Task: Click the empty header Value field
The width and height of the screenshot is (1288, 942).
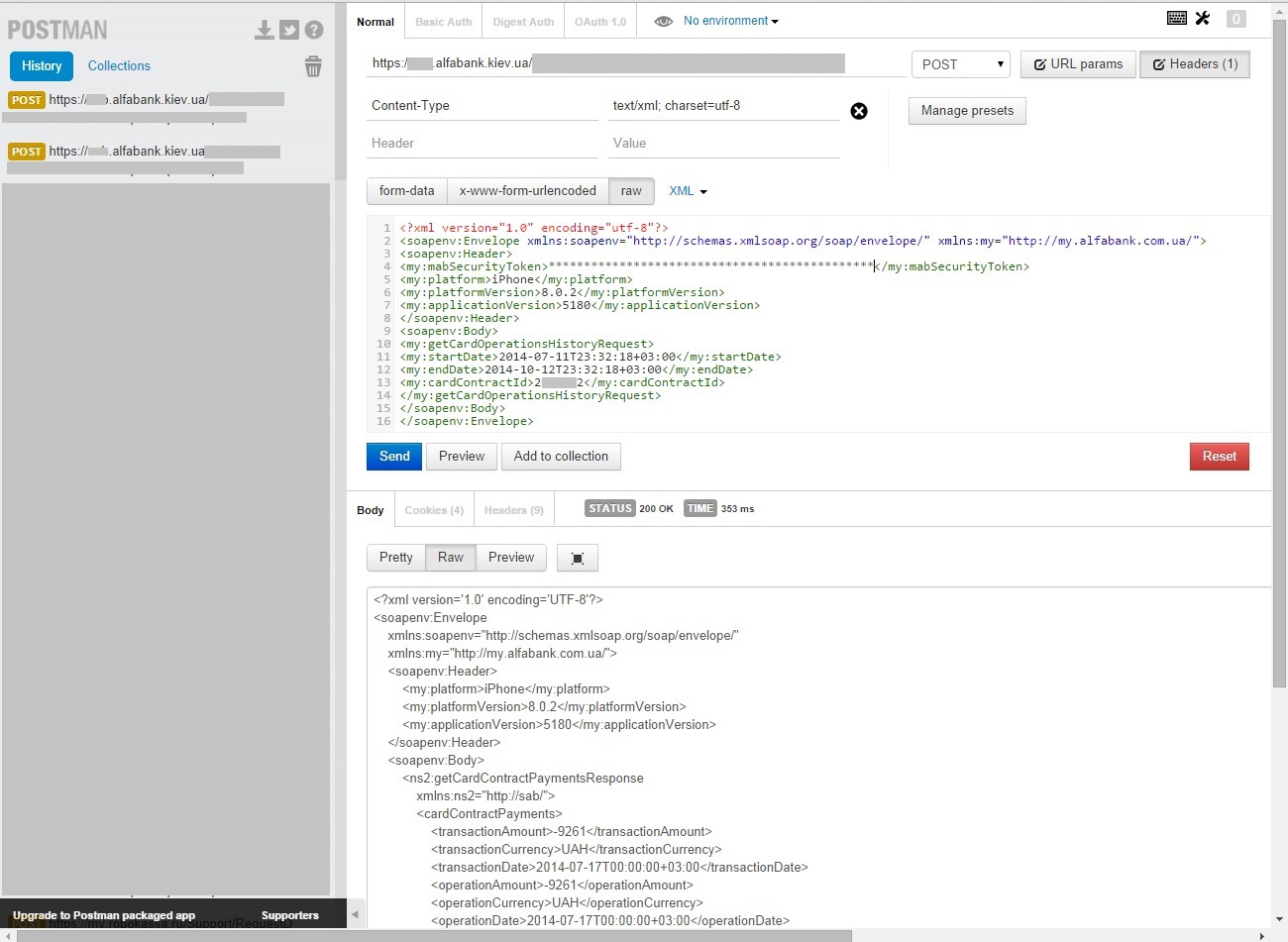Action: [x=724, y=144]
